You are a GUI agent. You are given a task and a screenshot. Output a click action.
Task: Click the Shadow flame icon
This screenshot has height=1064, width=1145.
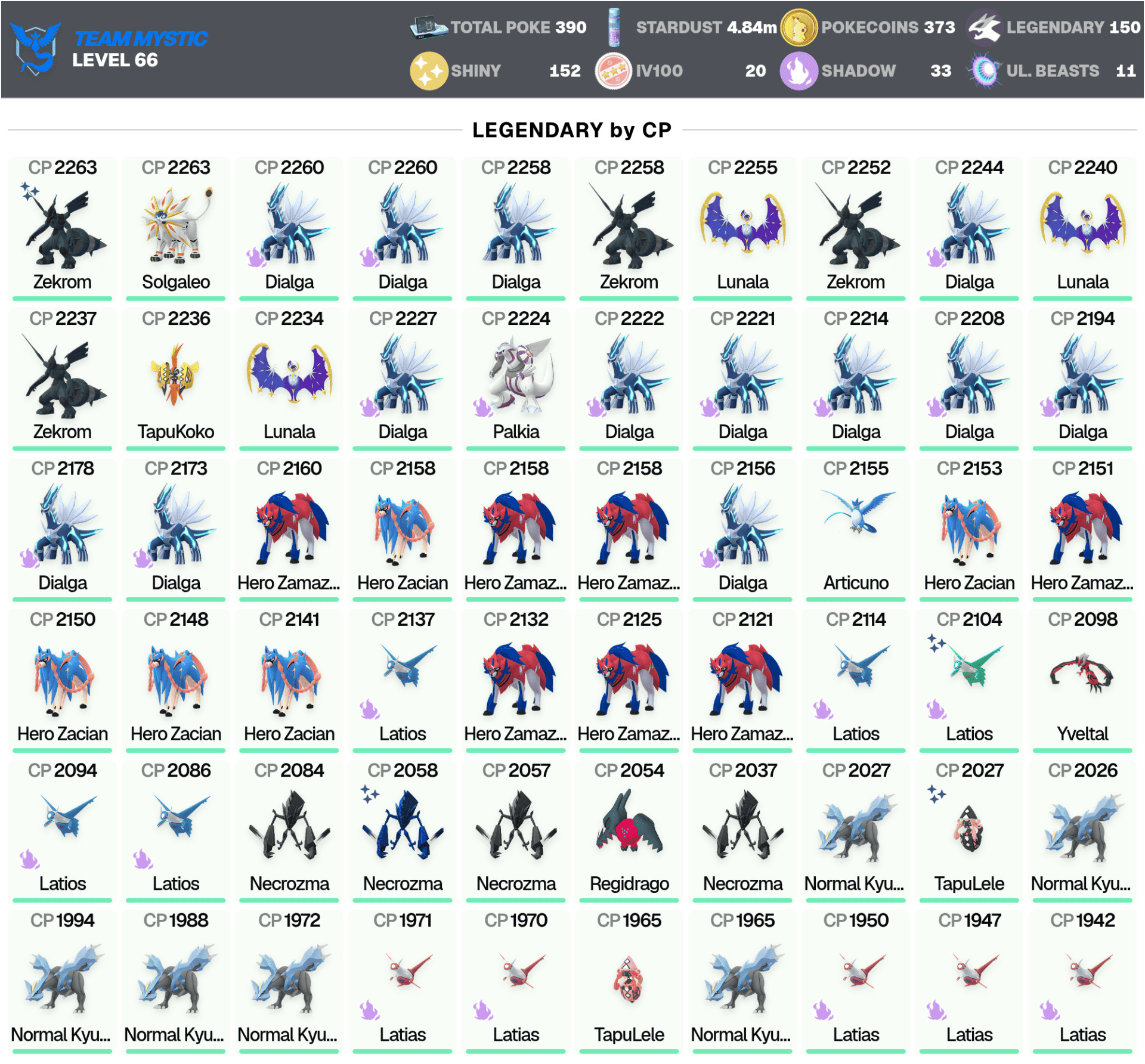tap(798, 71)
